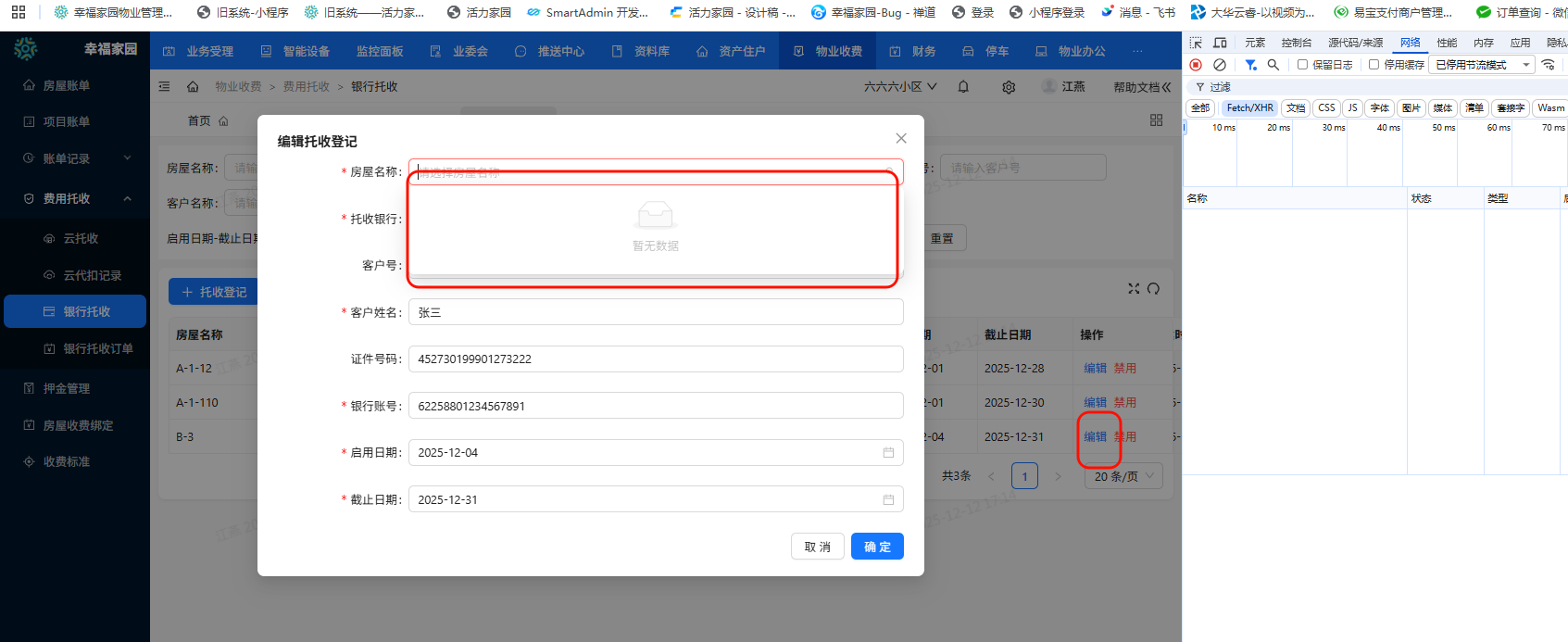This screenshot has height=642, width=1568.
Task: Click the blue network filter funnel icon
Action: tap(1250, 65)
